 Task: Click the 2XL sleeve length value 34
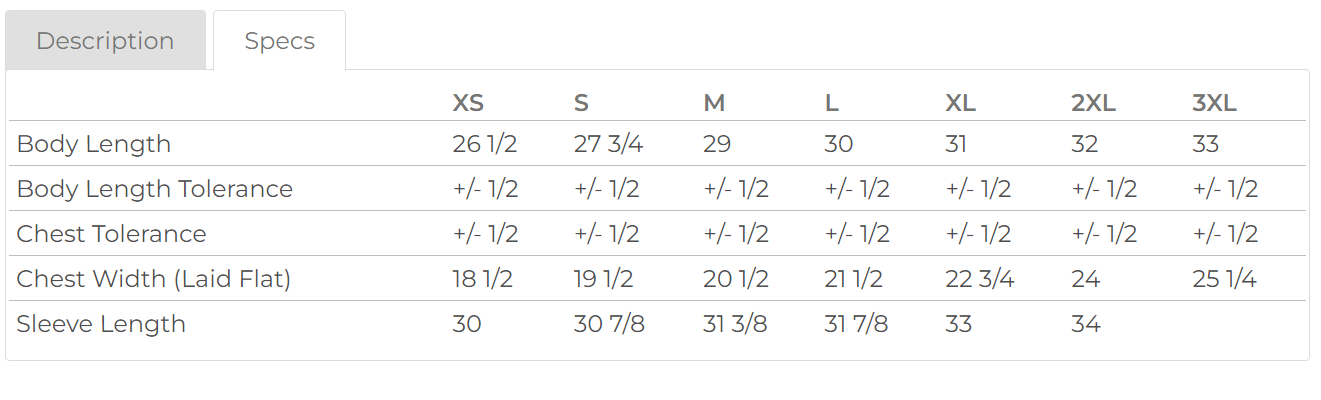coord(1085,324)
